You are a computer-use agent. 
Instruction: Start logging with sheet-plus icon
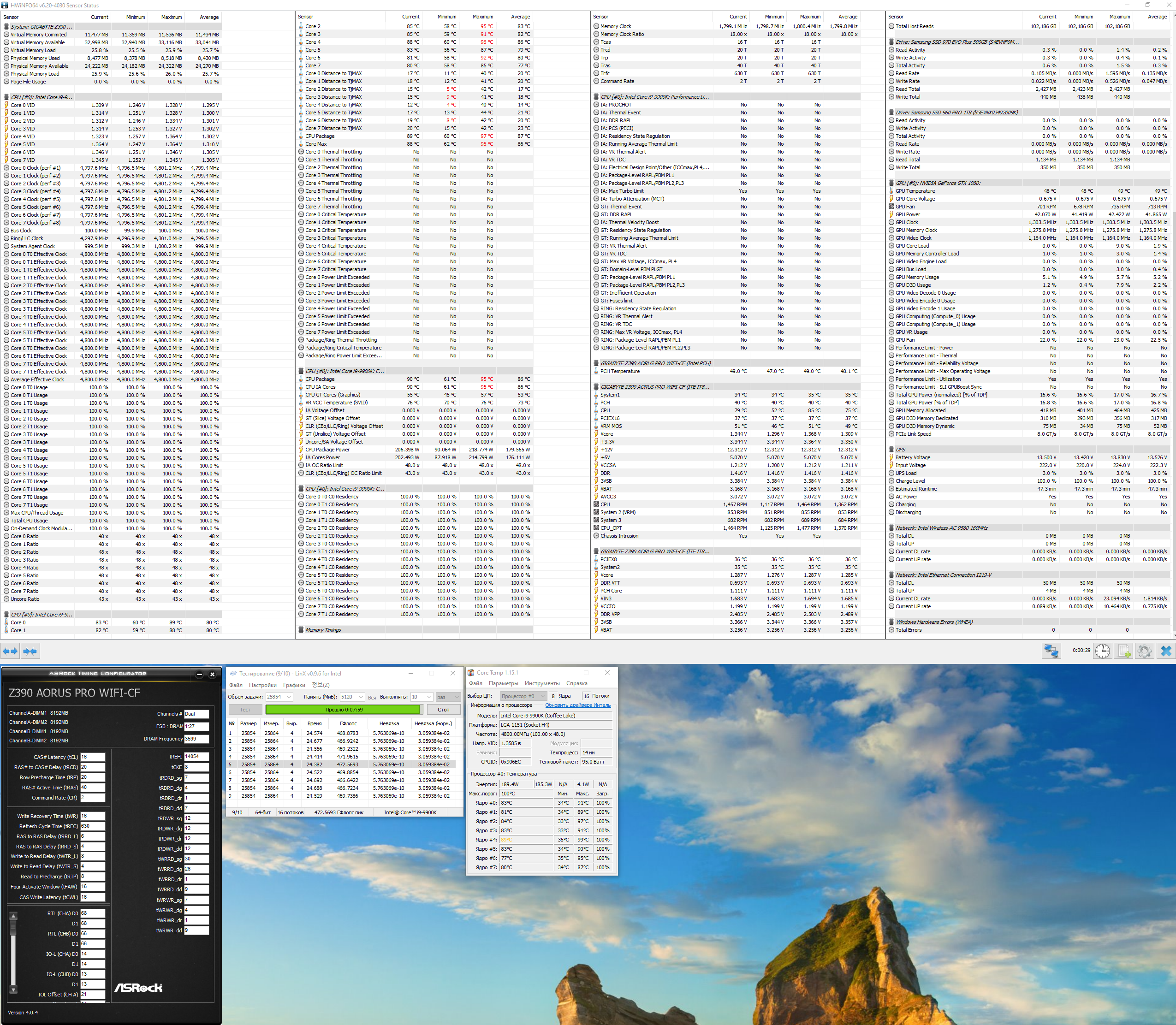click(x=1124, y=651)
